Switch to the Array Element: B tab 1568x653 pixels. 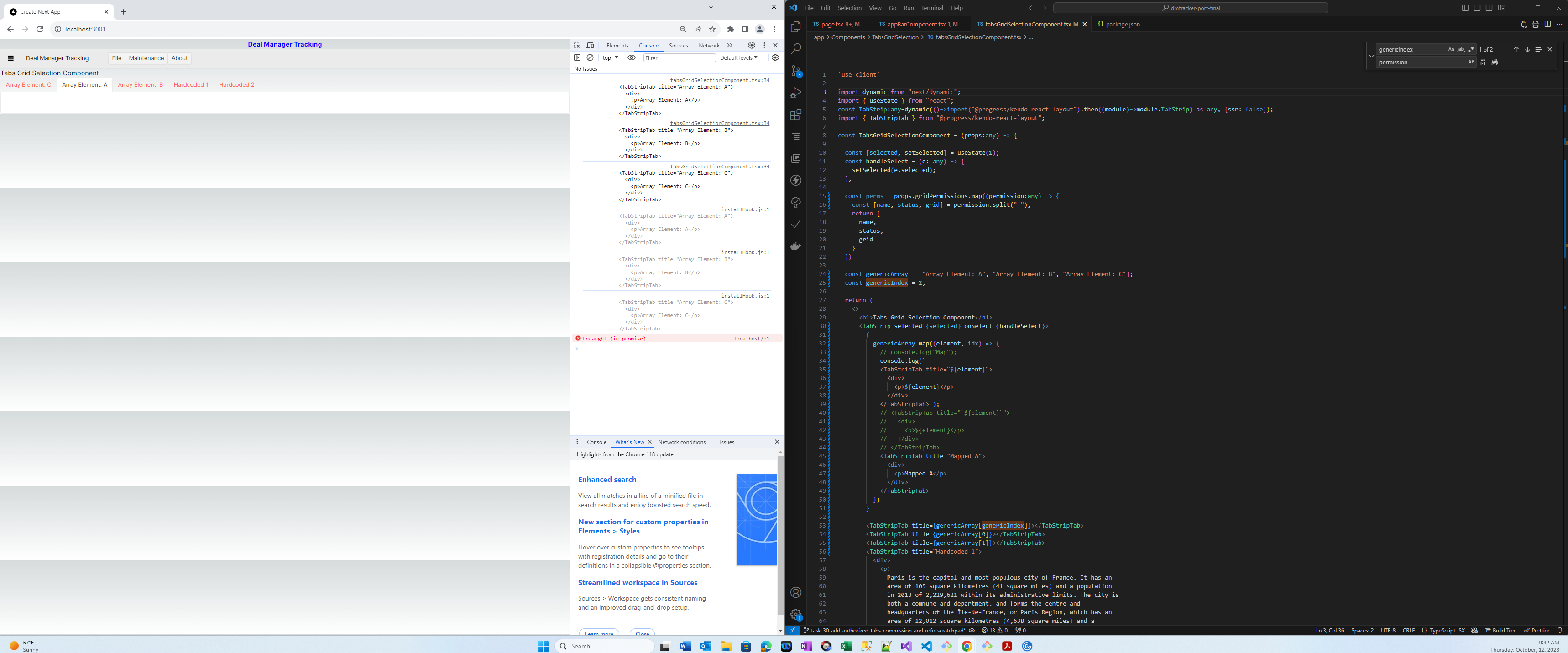pos(140,84)
